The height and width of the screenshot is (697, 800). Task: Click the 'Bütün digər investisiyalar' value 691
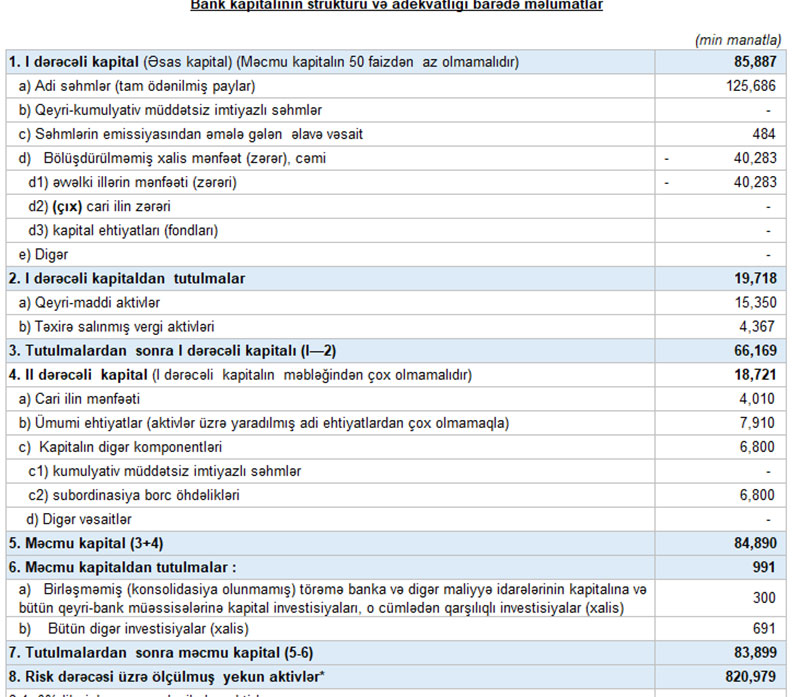[764, 629]
